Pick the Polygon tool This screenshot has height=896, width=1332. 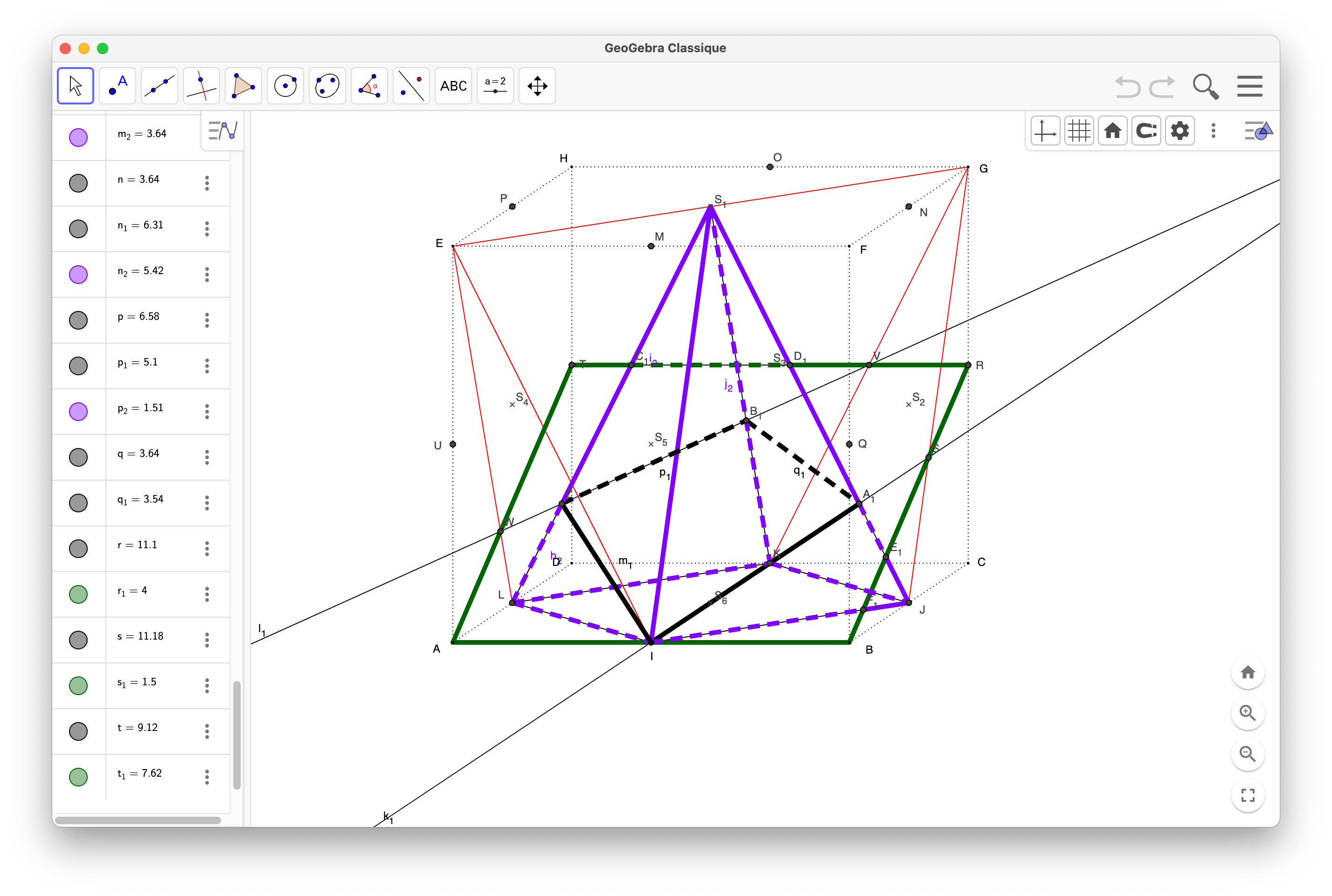[243, 86]
